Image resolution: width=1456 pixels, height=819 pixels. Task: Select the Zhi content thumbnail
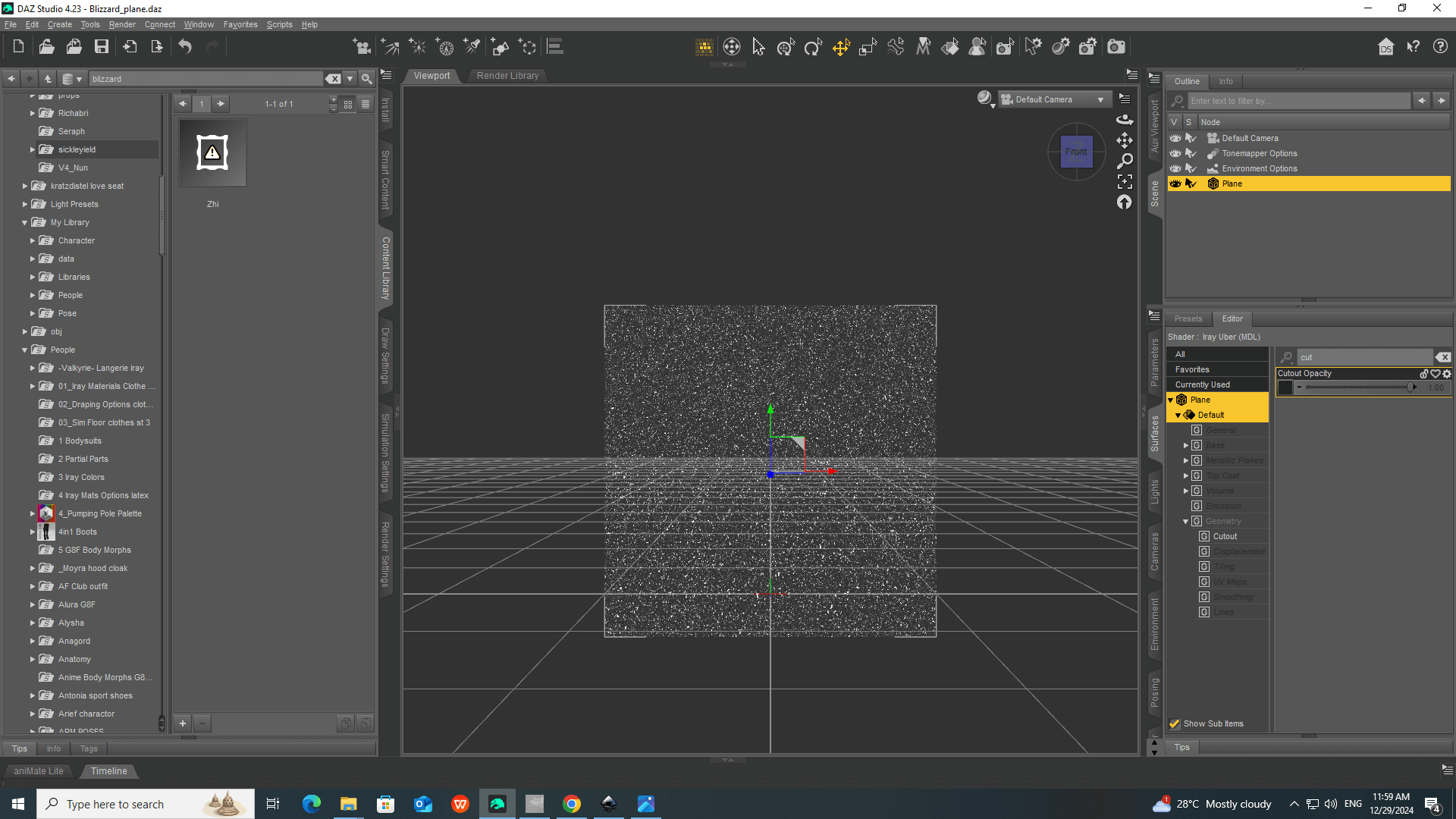(212, 152)
